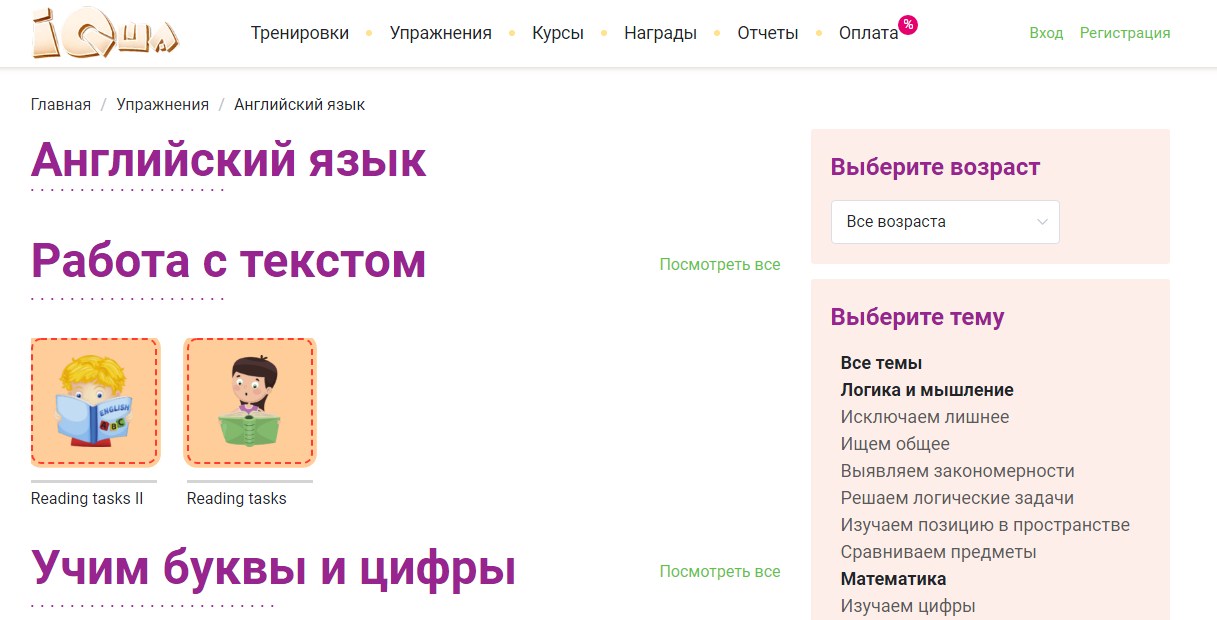The width and height of the screenshot is (1217, 620).
Task: Select Награды in top navigation
Action: 660,33
